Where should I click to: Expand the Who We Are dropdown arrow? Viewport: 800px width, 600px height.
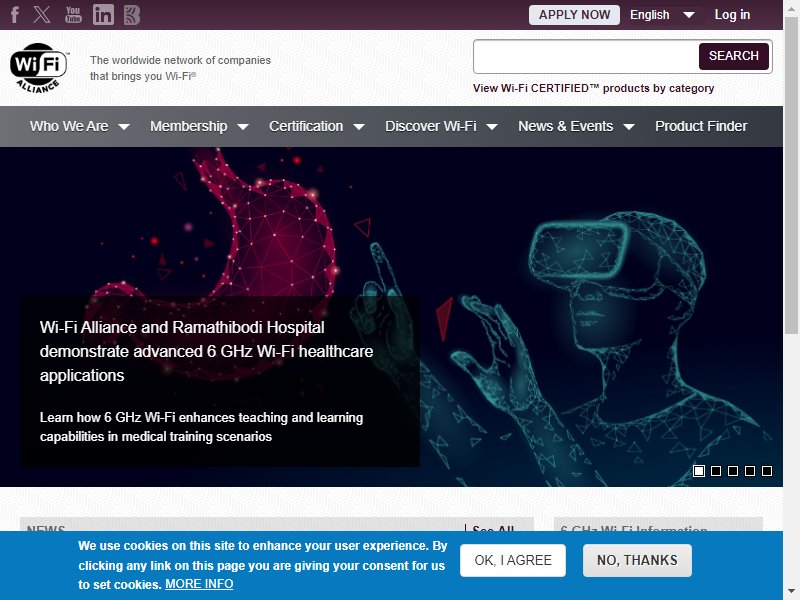124,127
